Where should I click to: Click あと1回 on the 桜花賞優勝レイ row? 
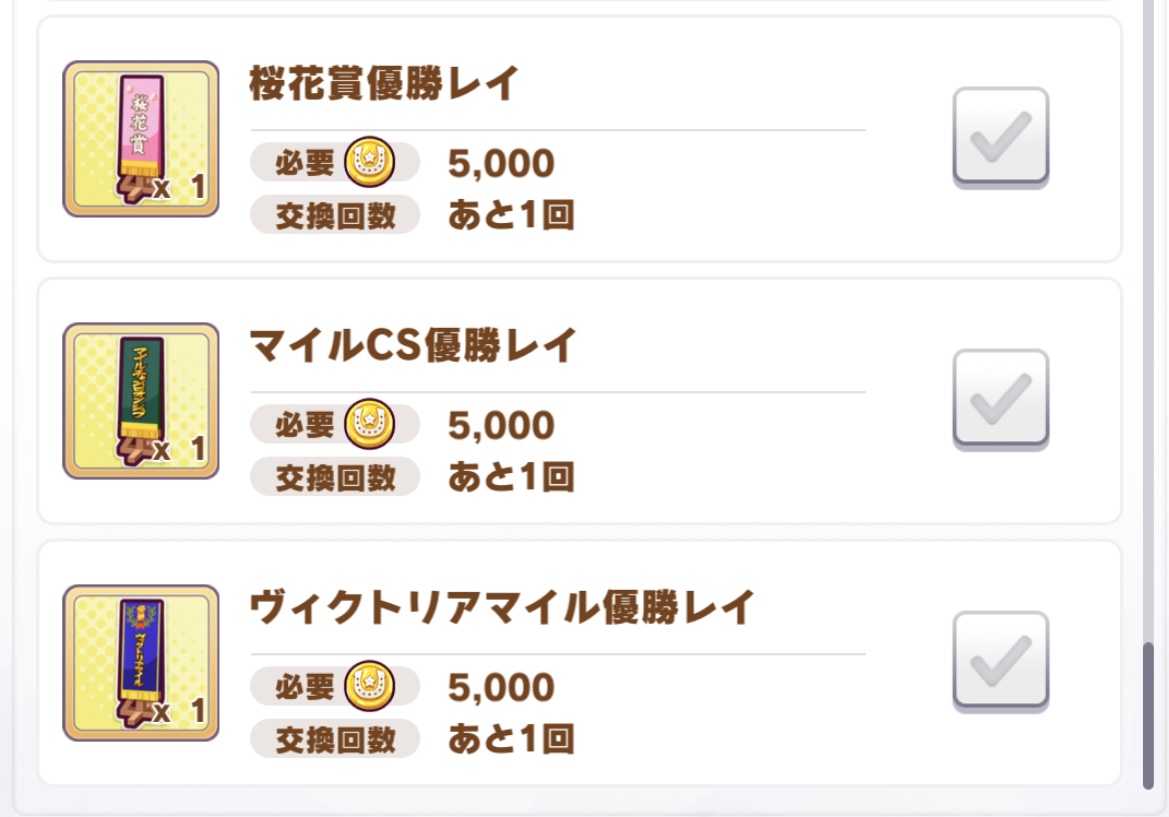pos(511,215)
